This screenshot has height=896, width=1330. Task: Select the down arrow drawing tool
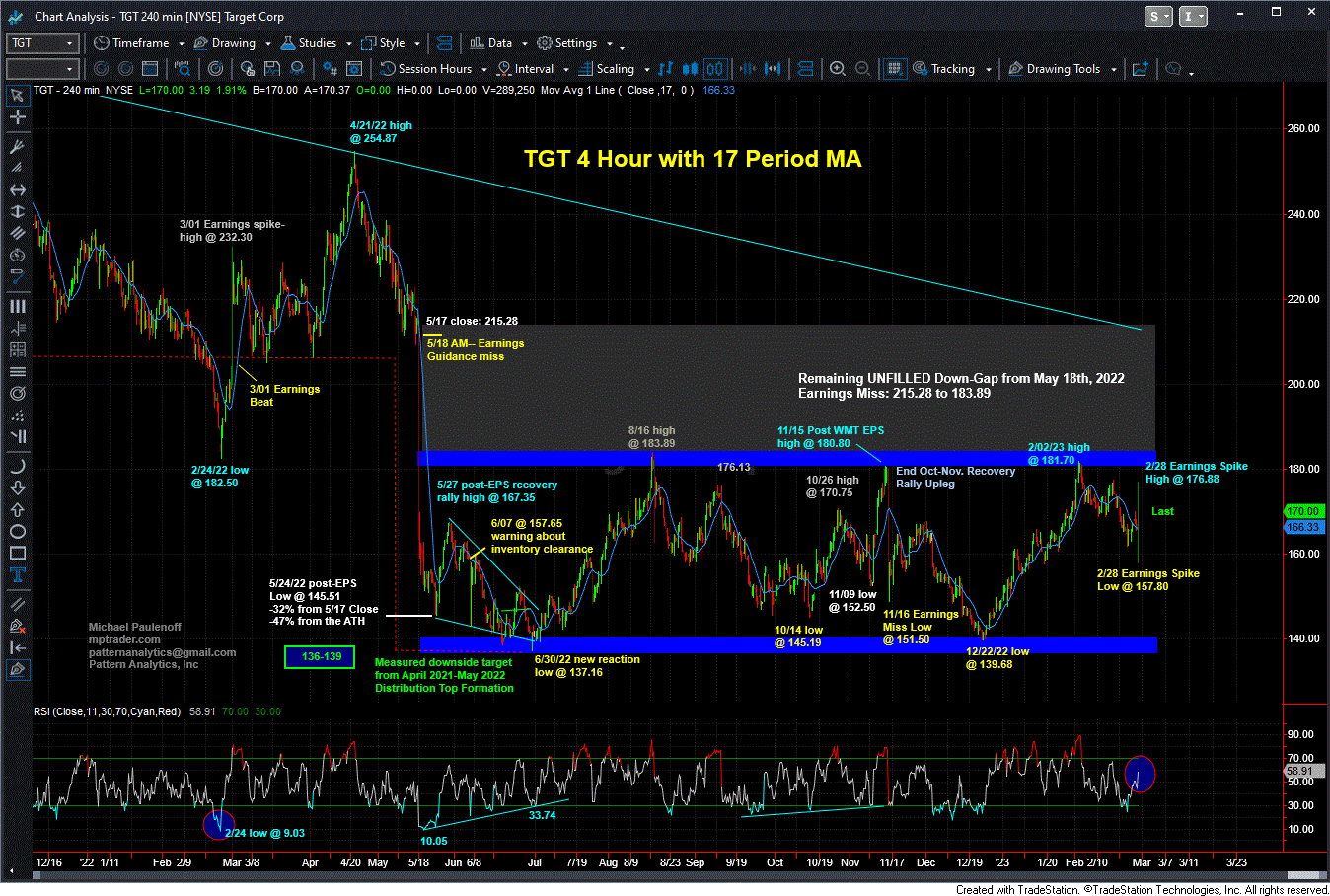(17, 487)
